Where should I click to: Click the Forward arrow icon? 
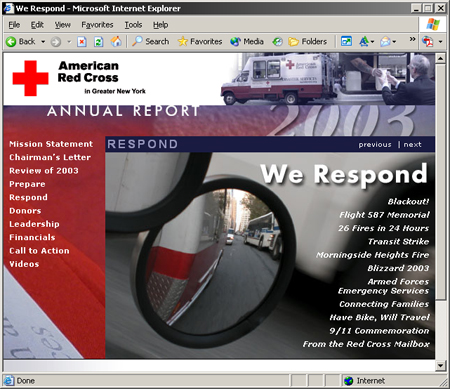click(56, 42)
